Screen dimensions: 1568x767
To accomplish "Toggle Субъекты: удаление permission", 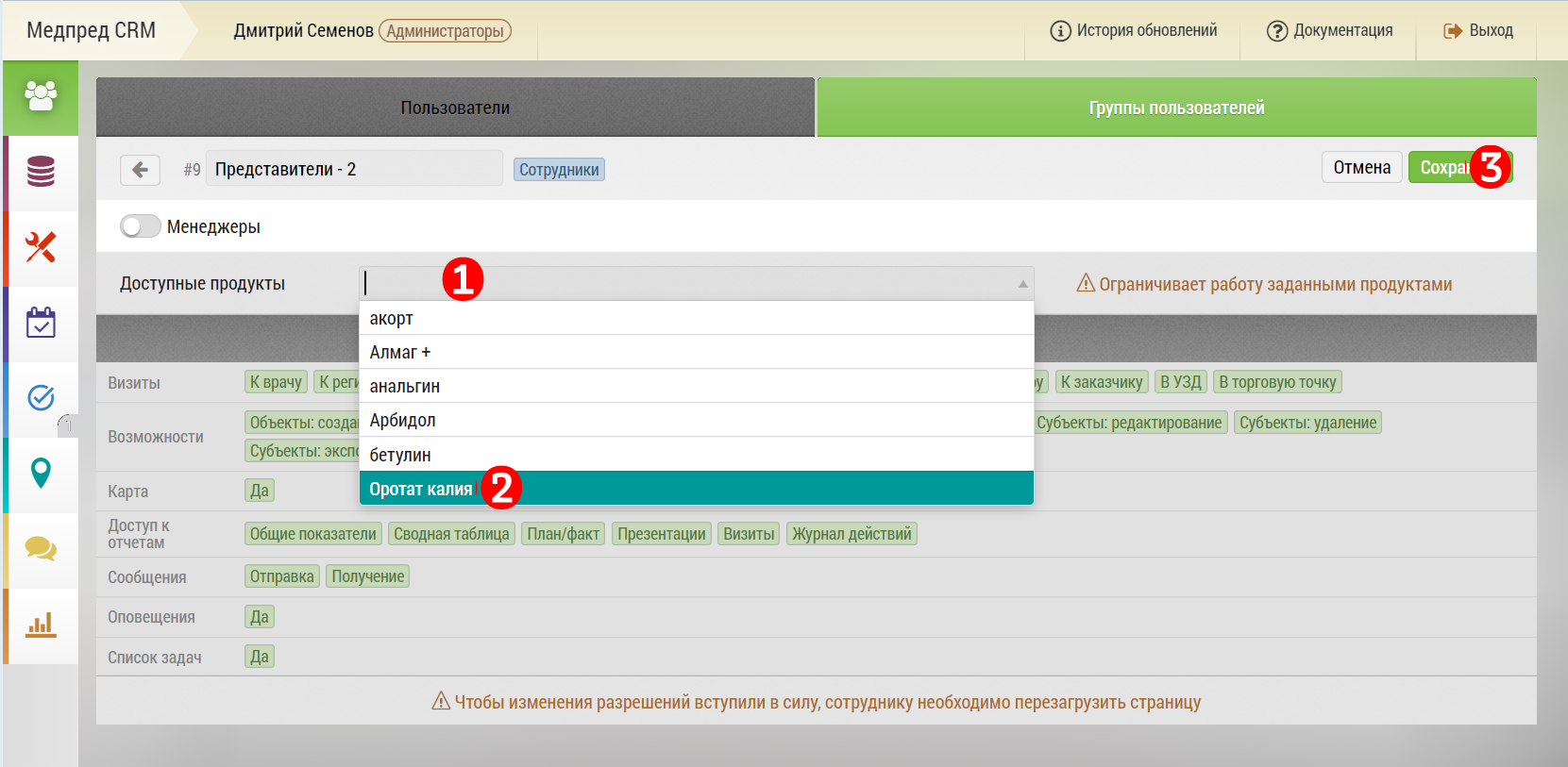I will pyautogui.click(x=1307, y=423).
